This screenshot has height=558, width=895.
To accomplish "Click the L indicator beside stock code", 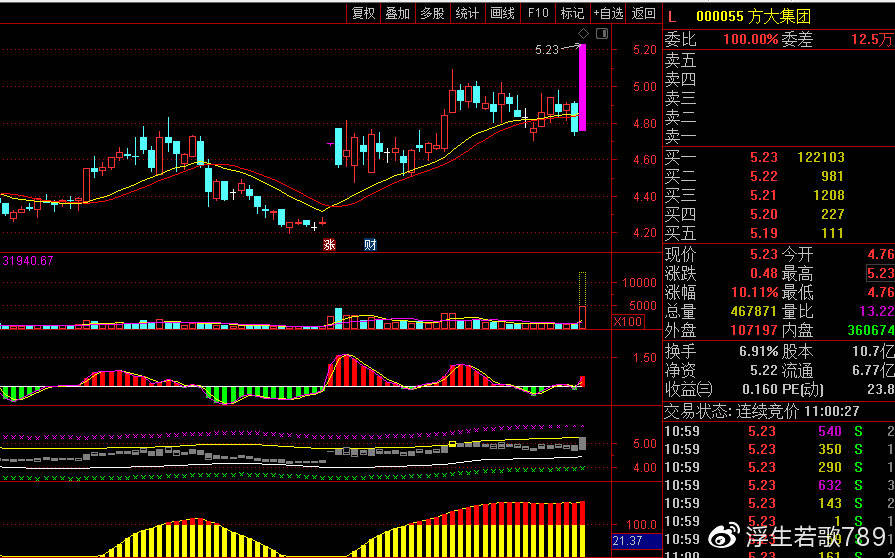I will (x=672, y=16).
